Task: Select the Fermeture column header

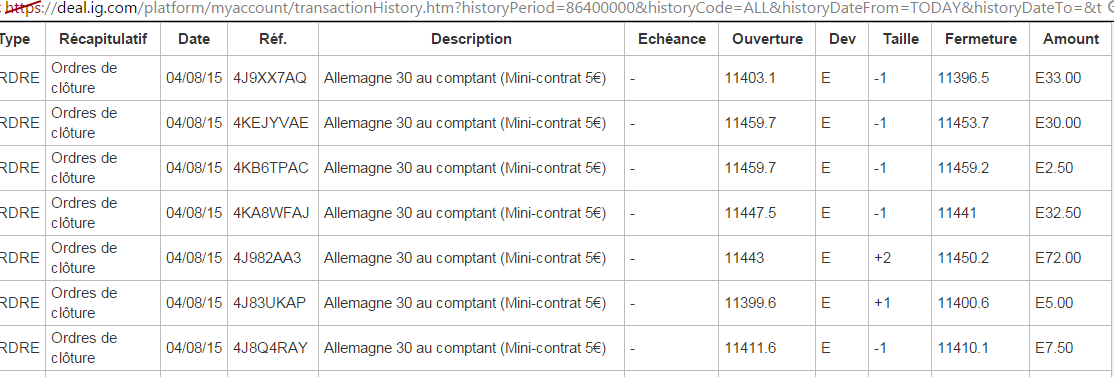Action: click(980, 39)
